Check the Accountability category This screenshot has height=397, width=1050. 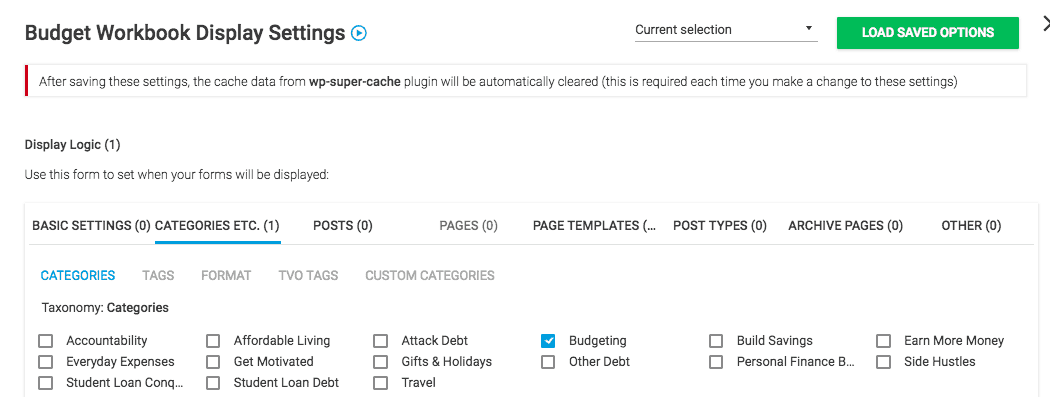pos(45,341)
